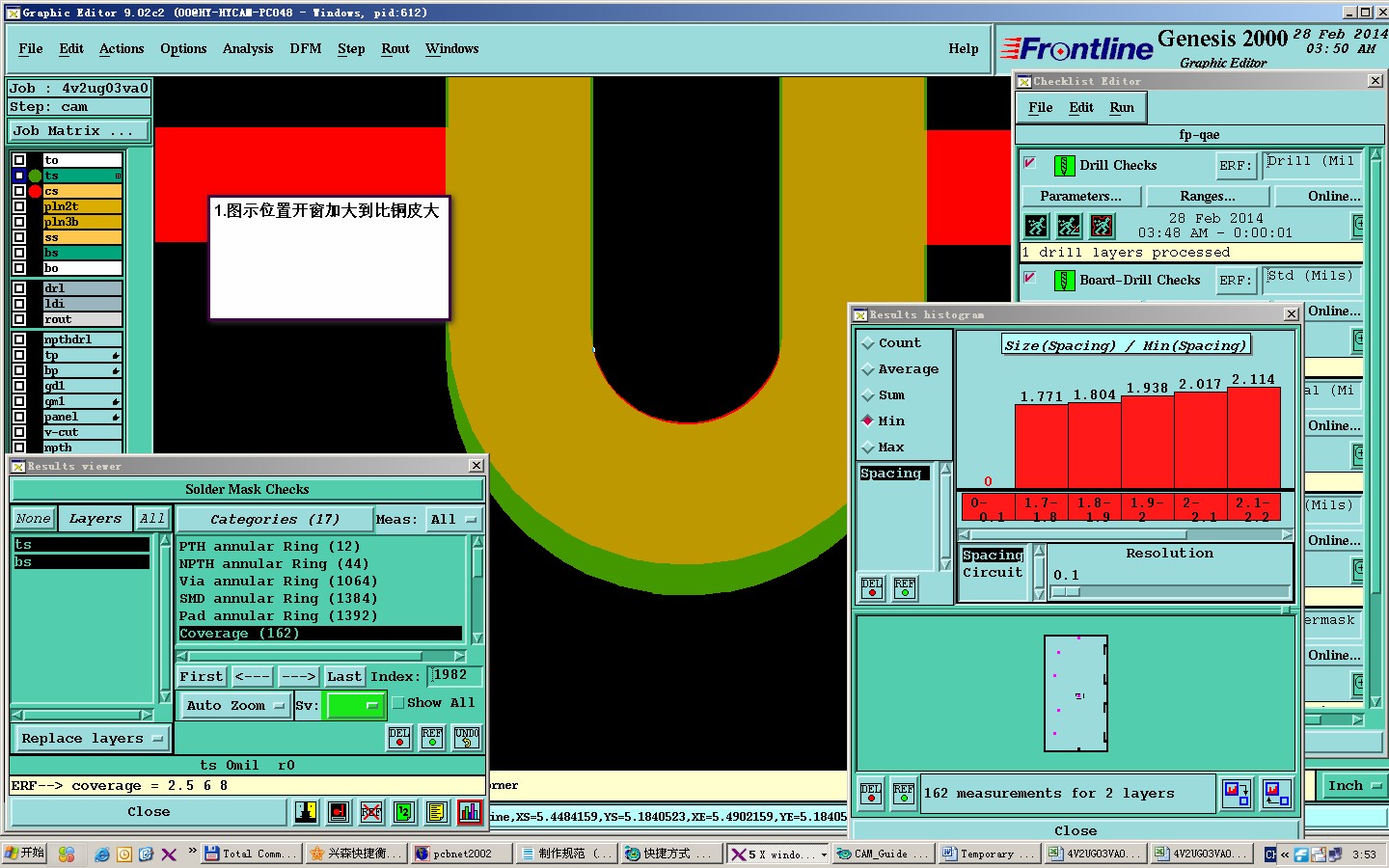This screenshot has width=1389, height=868.
Task: Select Sum radio option
Action: [x=868, y=395]
